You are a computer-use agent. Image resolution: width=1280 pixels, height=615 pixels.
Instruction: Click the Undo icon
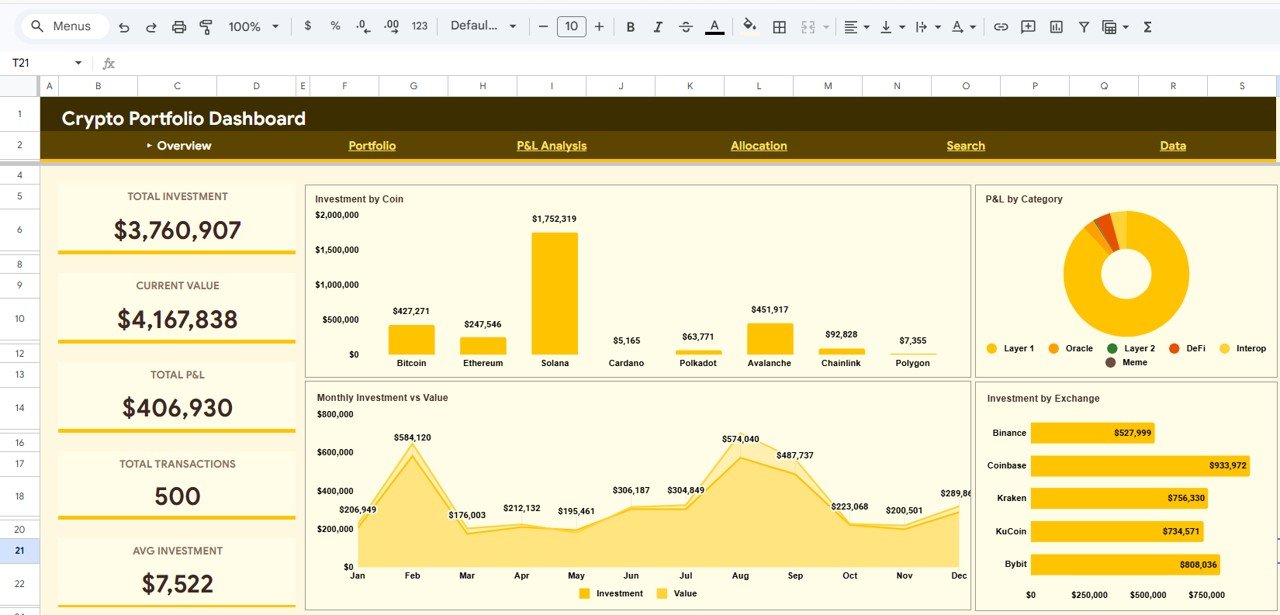[124, 27]
